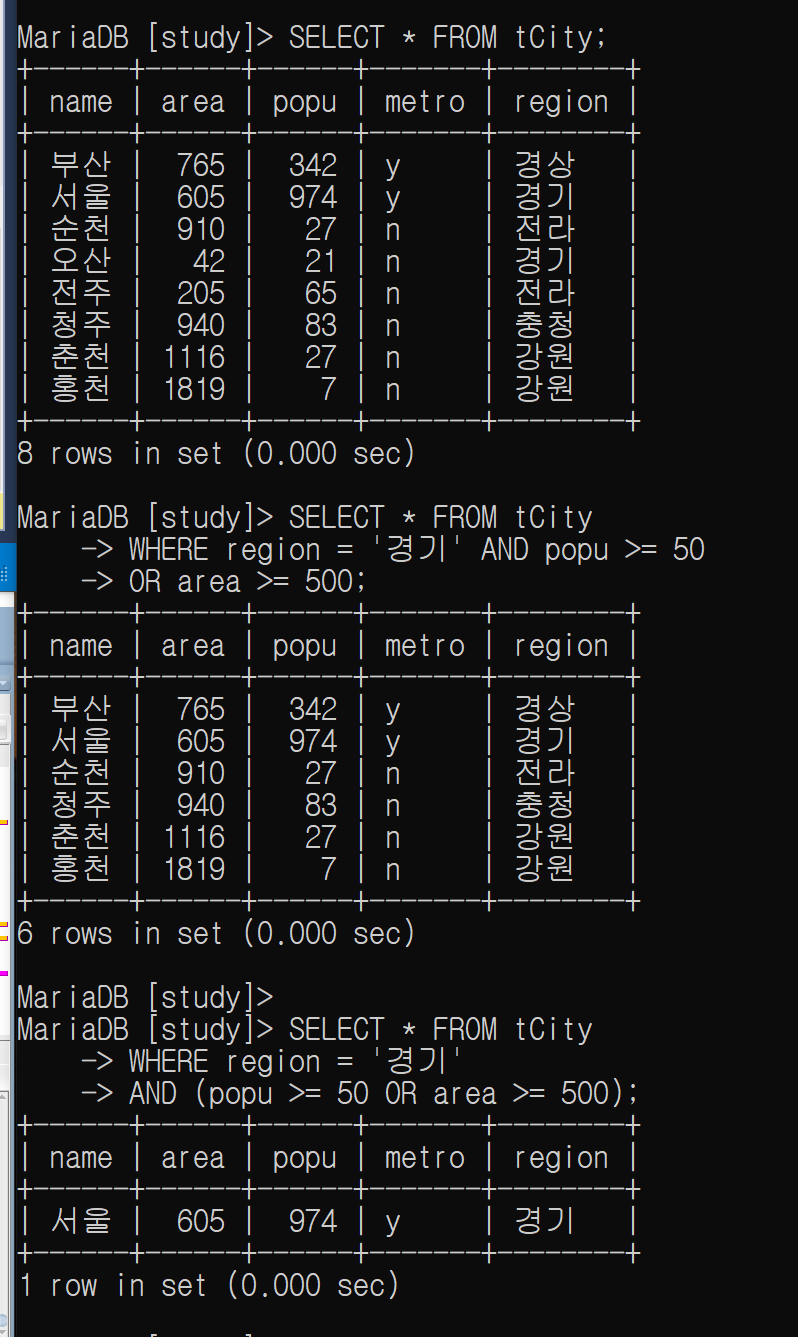Click the third query's 'SELECT * FROM tCity' line
798x1337 pixels.
click(x=441, y=1030)
